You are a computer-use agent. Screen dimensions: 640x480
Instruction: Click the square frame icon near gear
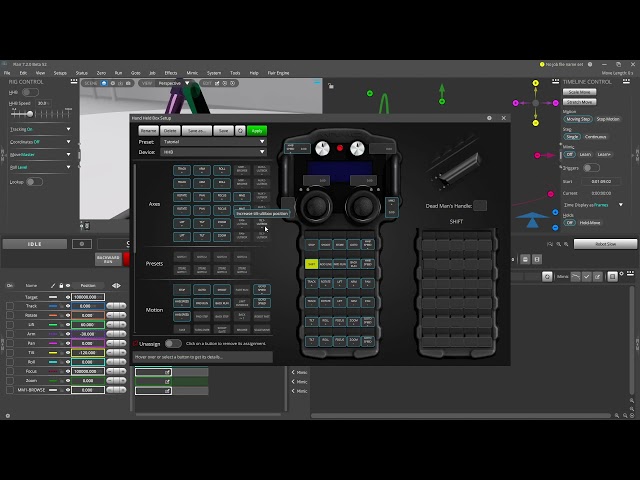[612, 277]
